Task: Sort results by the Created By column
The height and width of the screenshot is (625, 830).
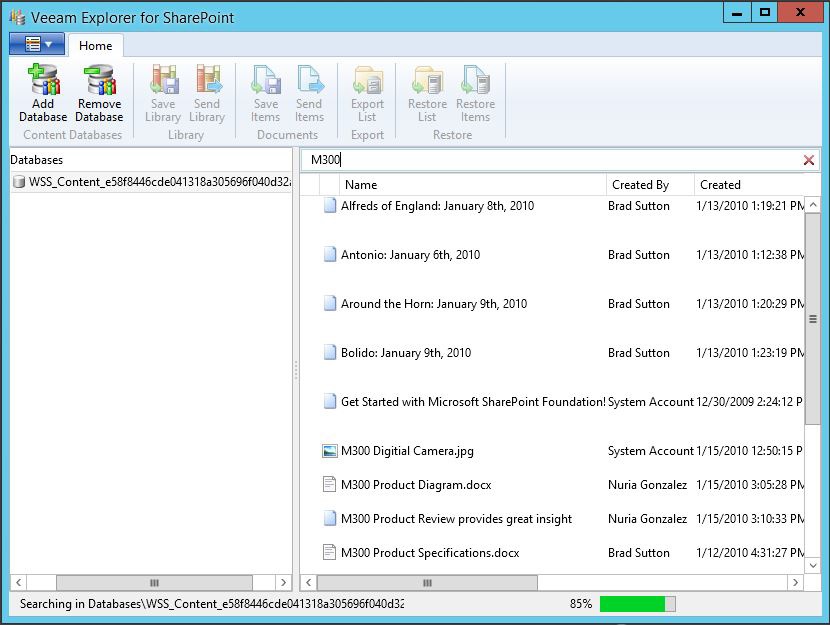Action: [x=650, y=185]
